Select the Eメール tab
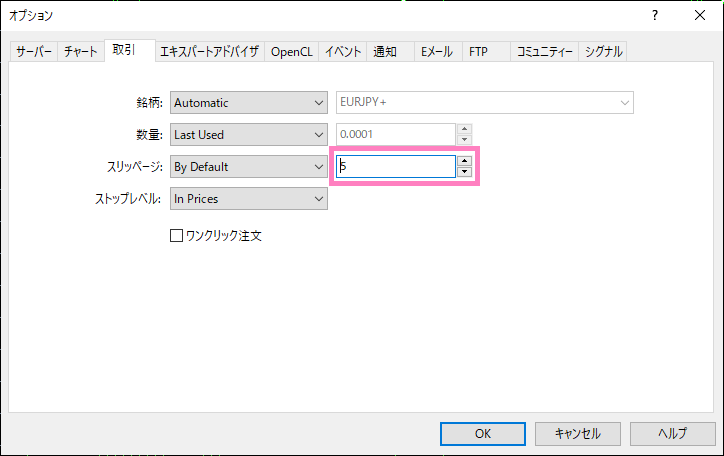The height and width of the screenshot is (456, 724). click(437, 52)
